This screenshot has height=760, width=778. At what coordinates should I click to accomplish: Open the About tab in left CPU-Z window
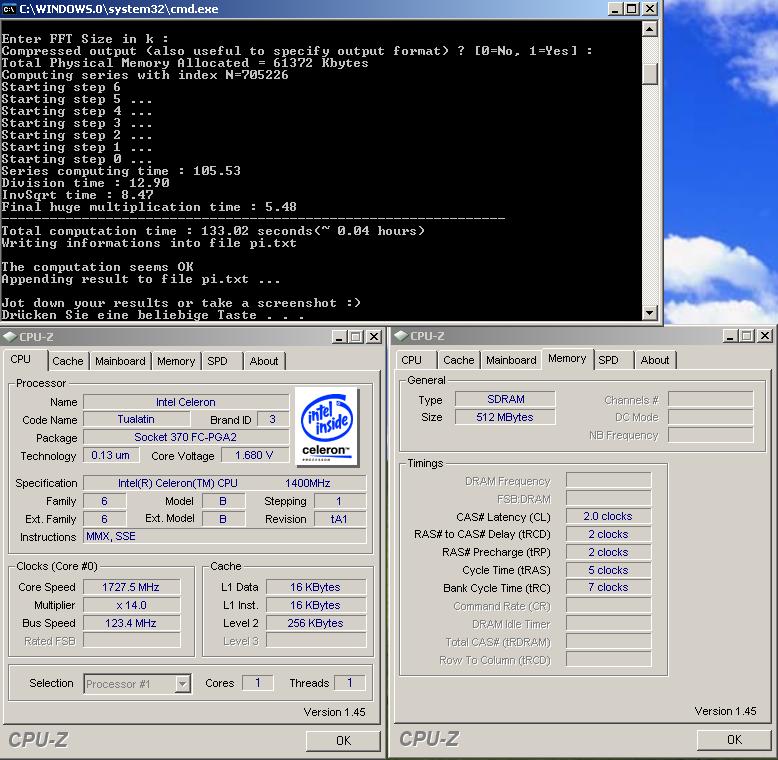pos(264,361)
